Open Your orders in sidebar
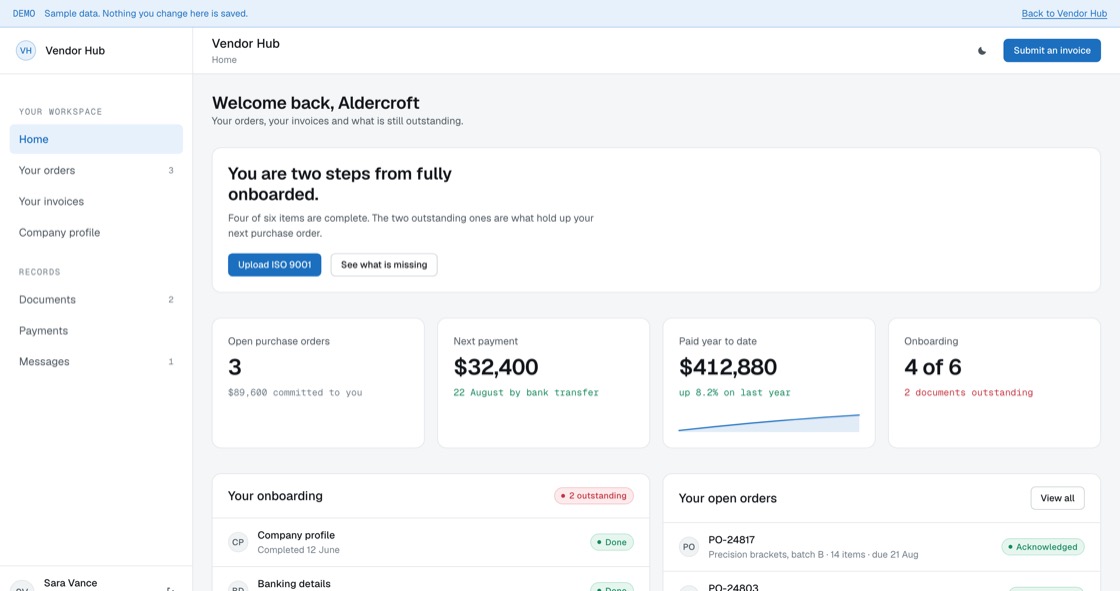1120x591 pixels. pos(96,170)
